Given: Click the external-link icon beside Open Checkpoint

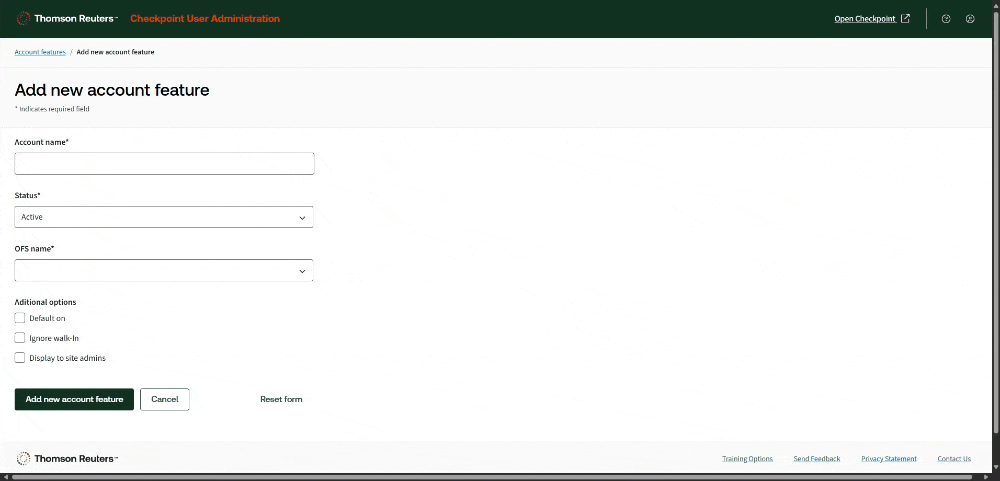Looking at the screenshot, I should coord(906,18).
